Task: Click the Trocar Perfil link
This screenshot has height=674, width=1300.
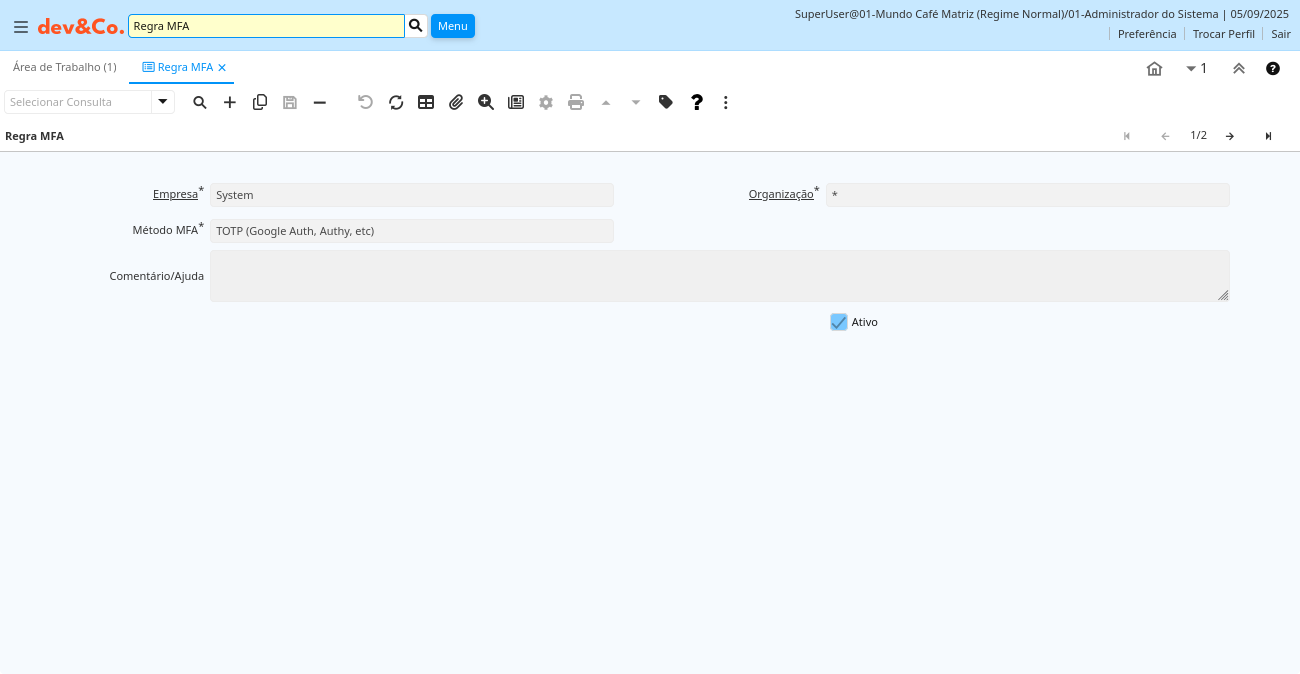Action: coord(1223,34)
